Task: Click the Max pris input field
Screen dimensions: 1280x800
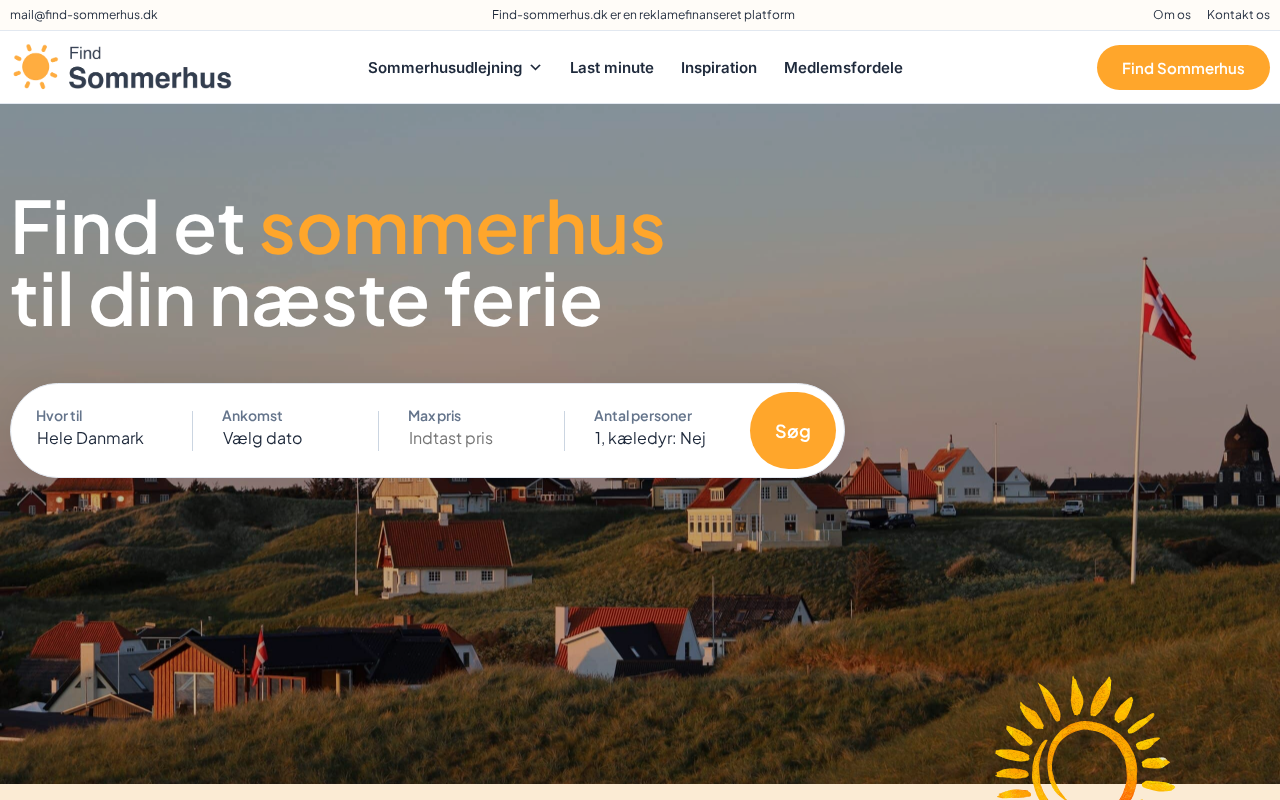Action: point(473,438)
